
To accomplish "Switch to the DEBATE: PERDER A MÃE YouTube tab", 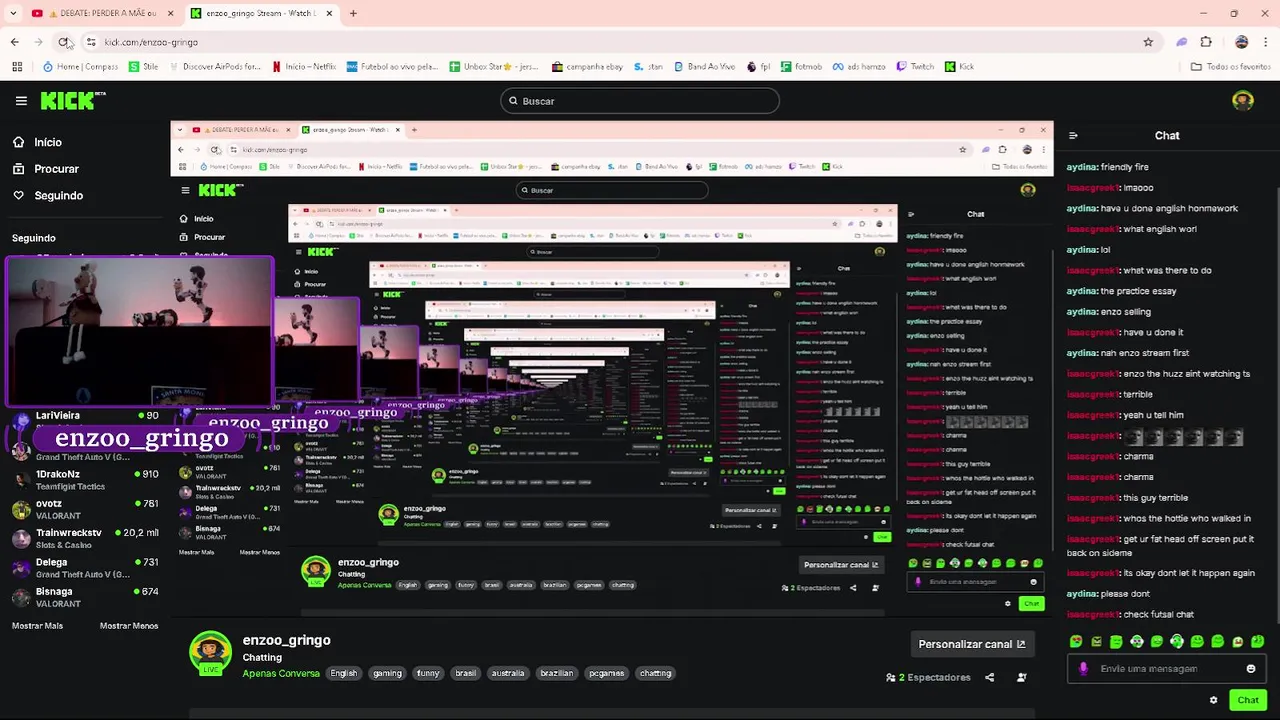I will click(100, 13).
